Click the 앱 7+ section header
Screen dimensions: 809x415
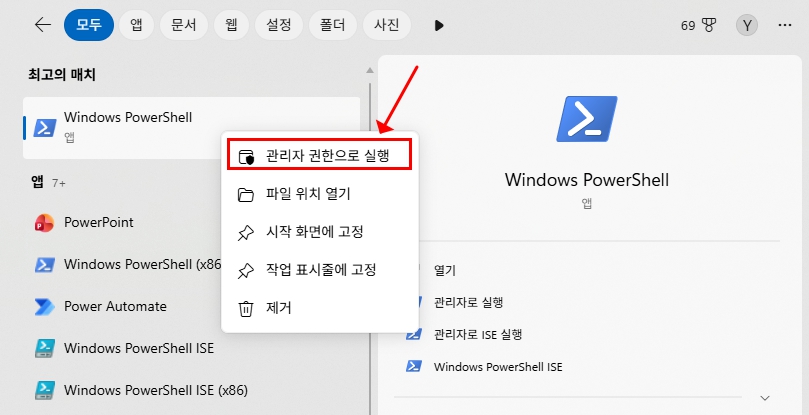pyautogui.click(x=48, y=182)
